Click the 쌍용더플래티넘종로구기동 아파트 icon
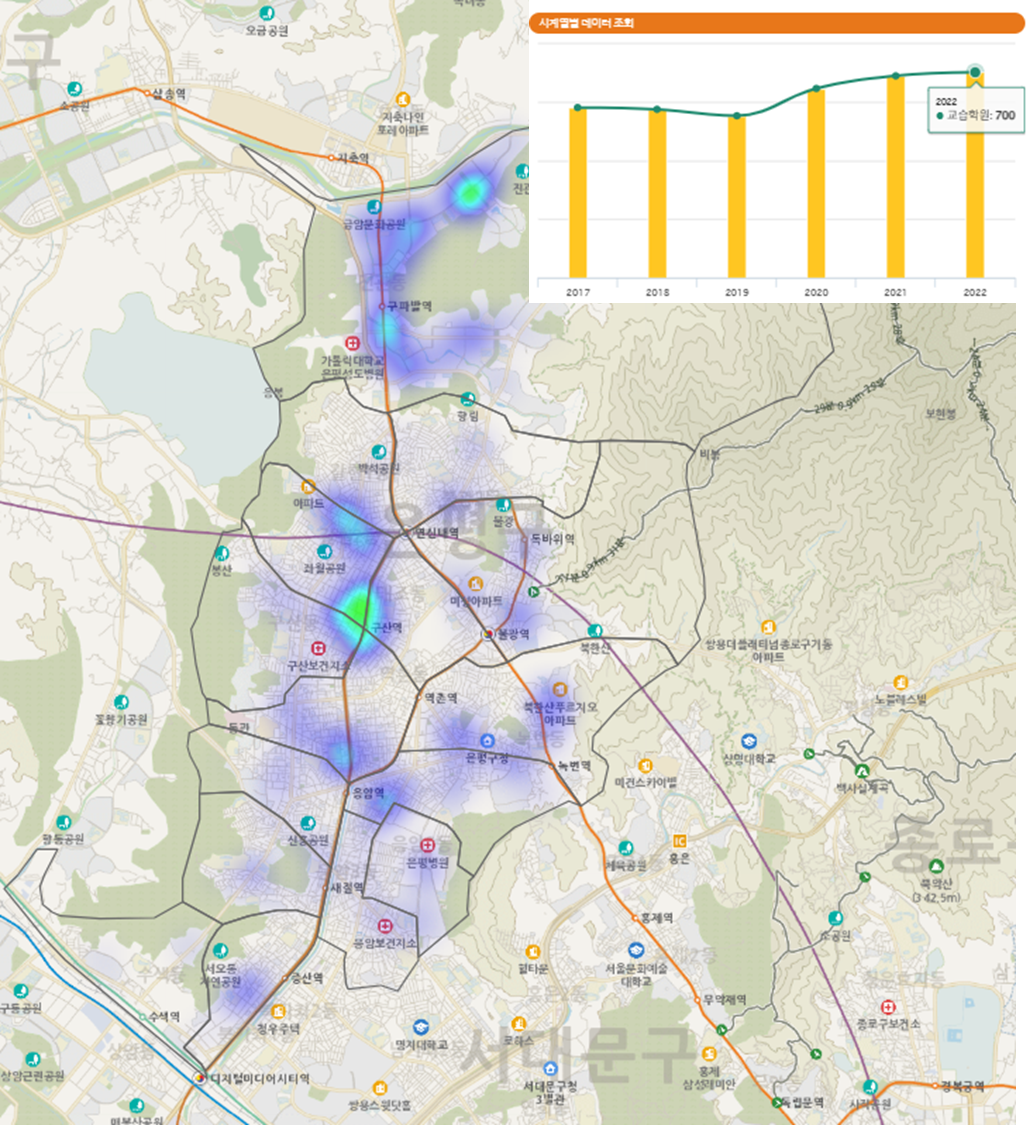The height and width of the screenshot is (1125, 1028). tap(768, 628)
